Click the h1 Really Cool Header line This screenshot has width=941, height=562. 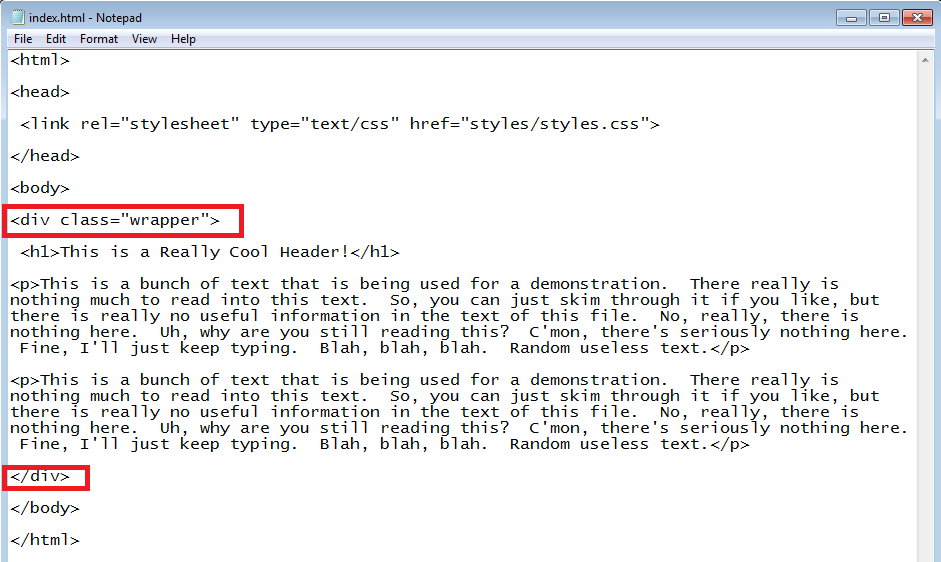pyautogui.click(x=209, y=252)
